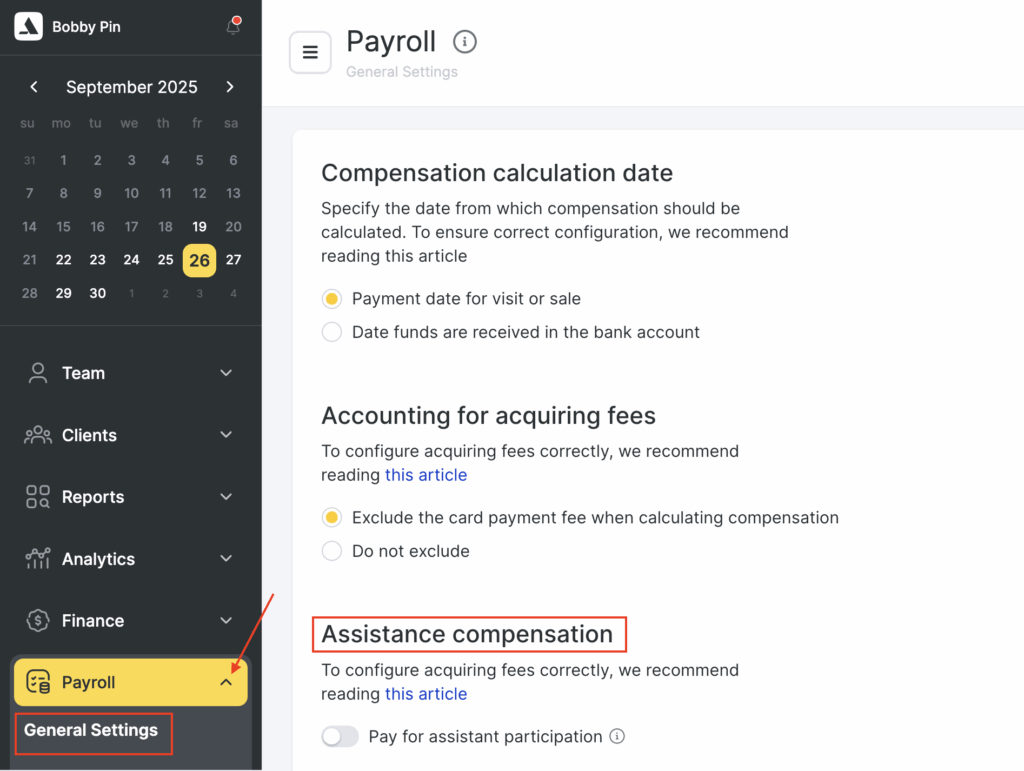Collapse the Payroll section chevron
This screenshot has width=1024, height=771.
coord(226,683)
